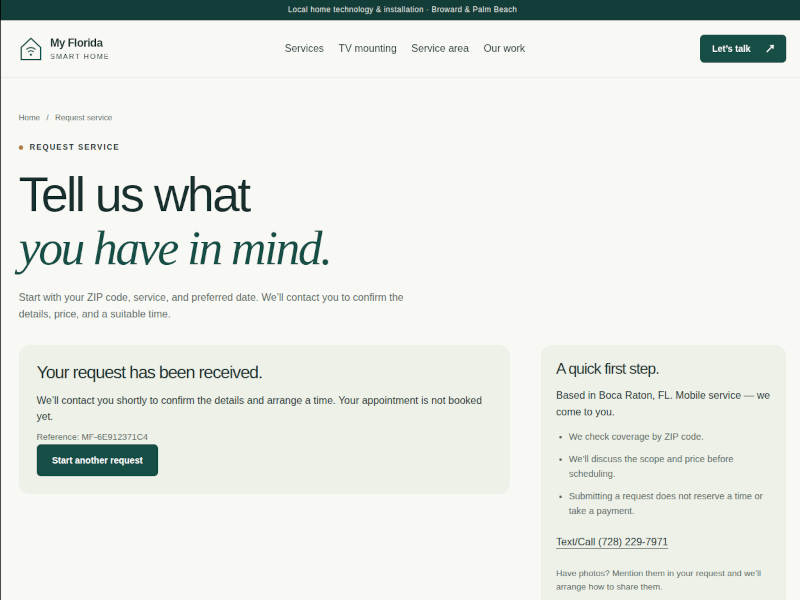Click the Home breadcrumb link
This screenshot has height=600, width=800.
tap(29, 117)
